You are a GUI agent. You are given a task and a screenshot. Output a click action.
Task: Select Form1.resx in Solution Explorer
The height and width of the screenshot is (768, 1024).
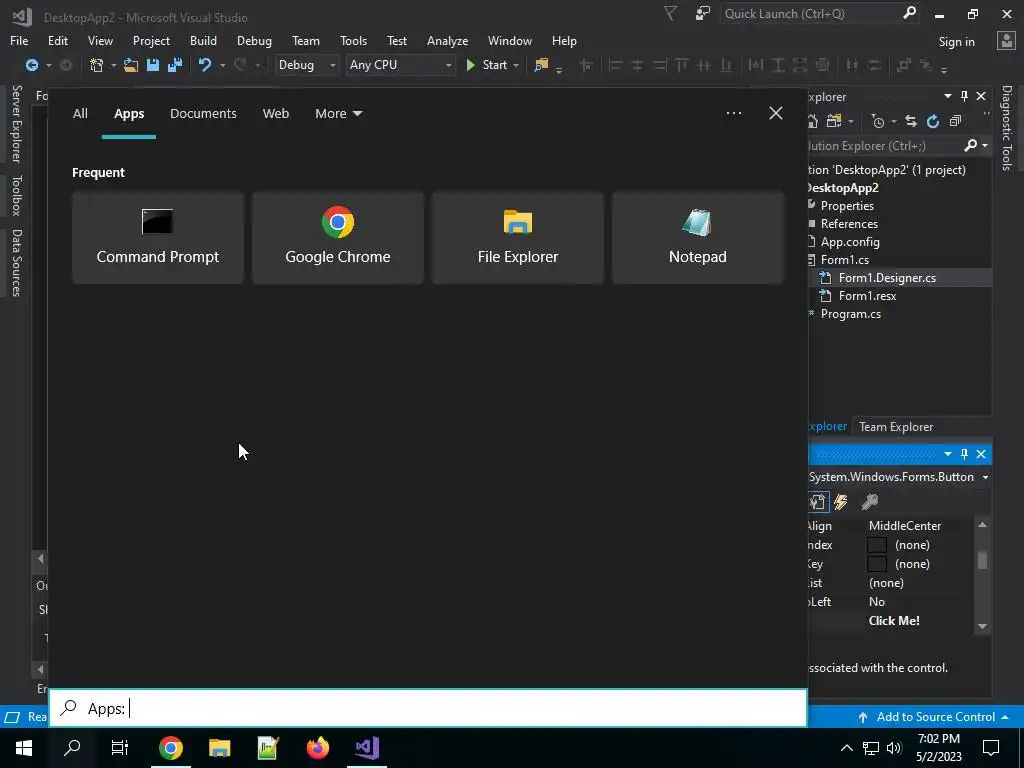[867, 296]
